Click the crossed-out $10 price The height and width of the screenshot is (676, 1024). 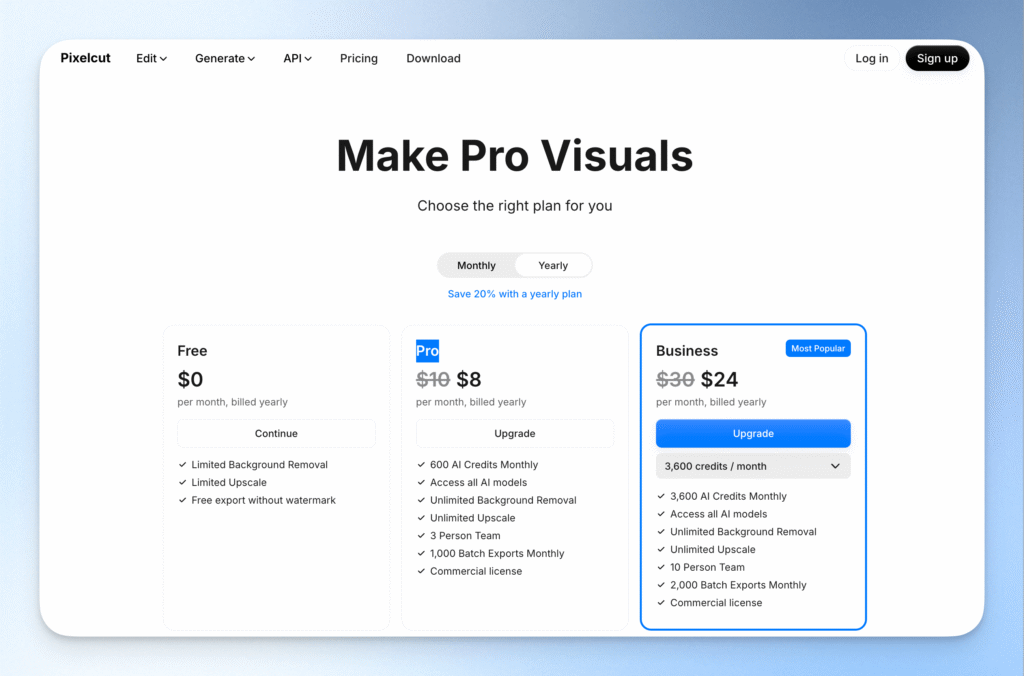click(x=433, y=379)
